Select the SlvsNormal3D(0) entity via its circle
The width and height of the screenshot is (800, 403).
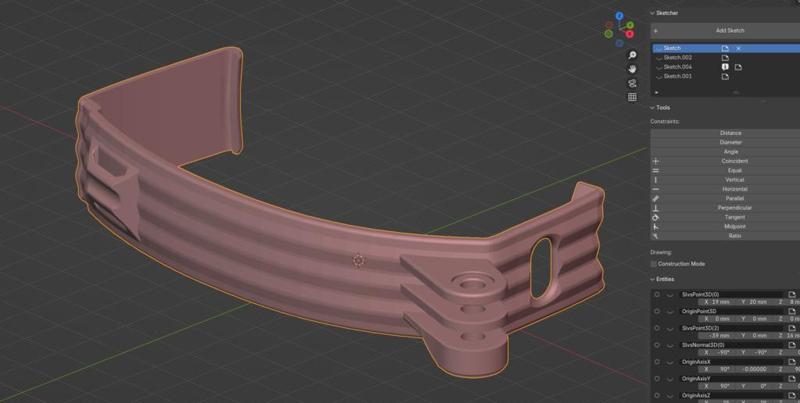pos(657,345)
